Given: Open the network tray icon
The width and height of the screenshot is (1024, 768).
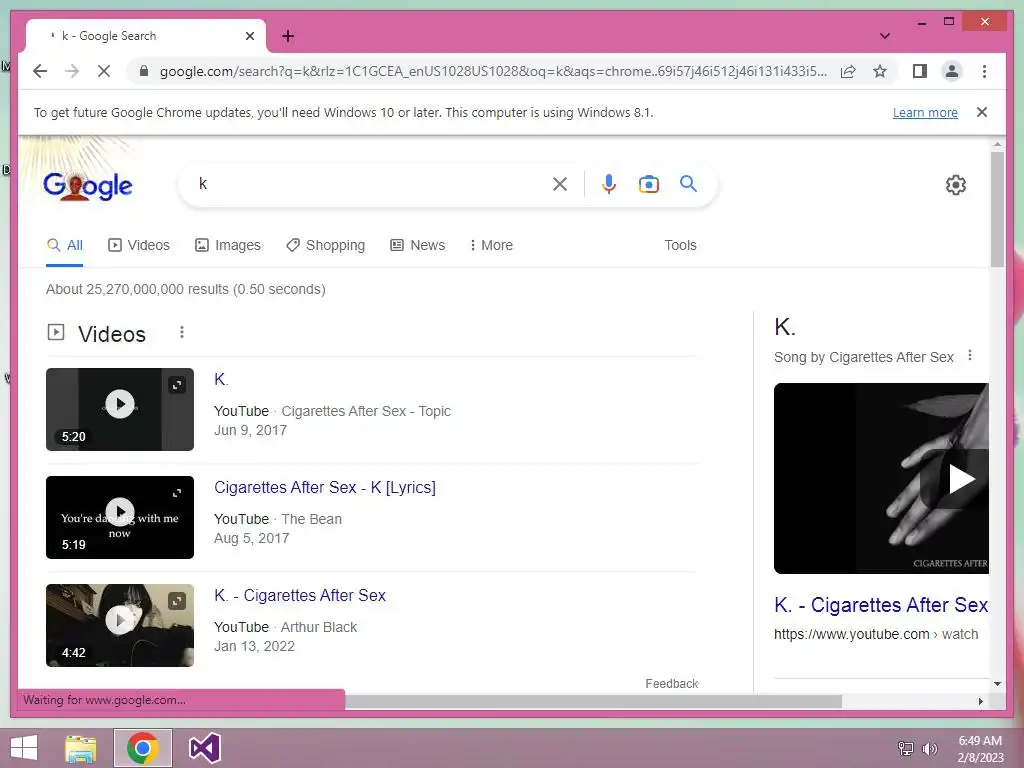Looking at the screenshot, I should 906,749.
